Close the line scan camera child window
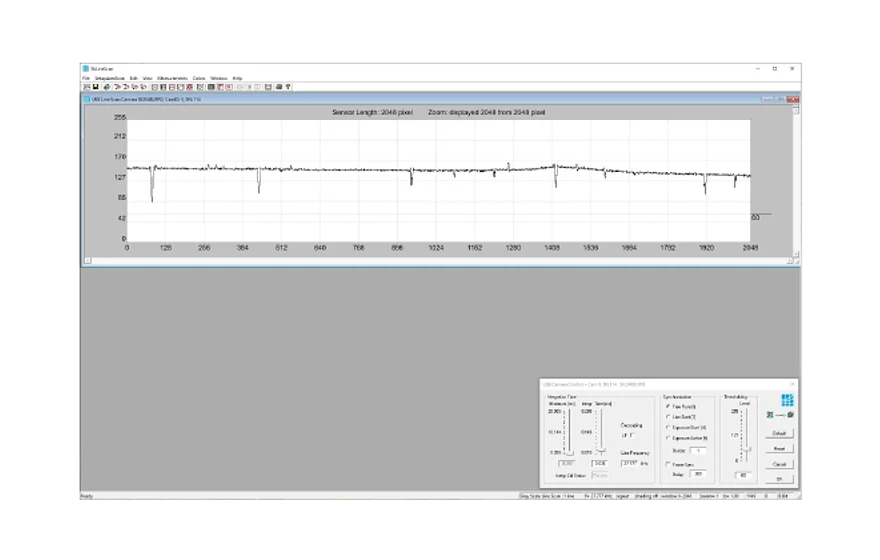The image size is (880, 560). coord(794,99)
